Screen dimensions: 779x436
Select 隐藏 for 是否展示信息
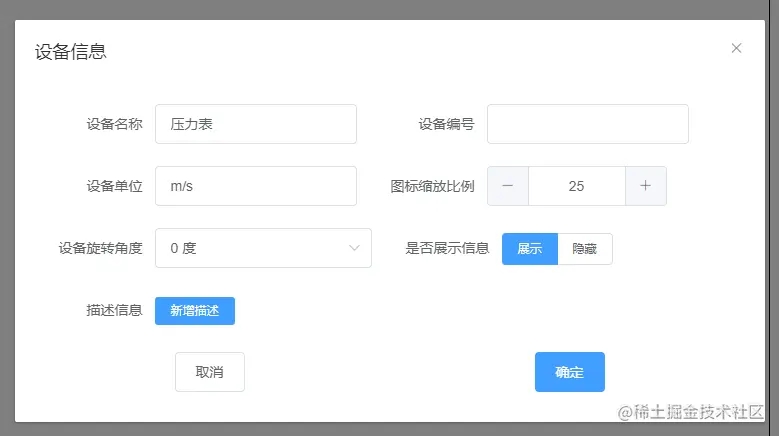(x=585, y=249)
